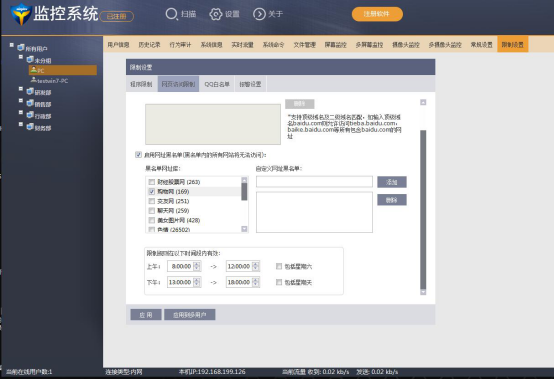Image resolution: width=554 pixels, height=380 pixels.
Task: Select the green user icon for PC
Action: tap(34, 70)
